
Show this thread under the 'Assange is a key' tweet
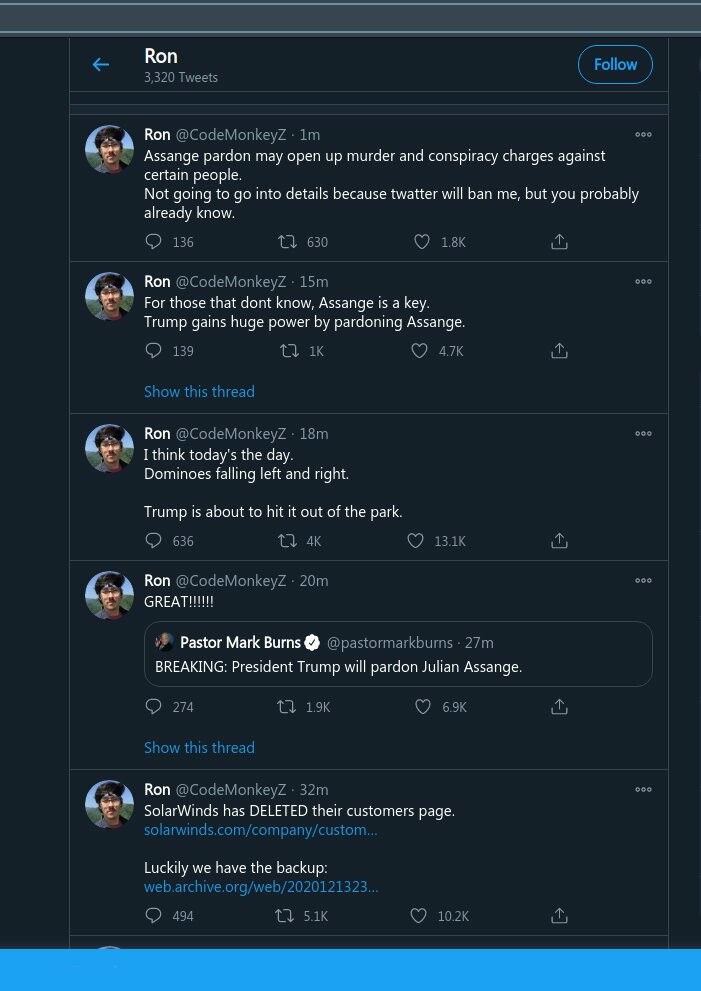click(x=199, y=392)
